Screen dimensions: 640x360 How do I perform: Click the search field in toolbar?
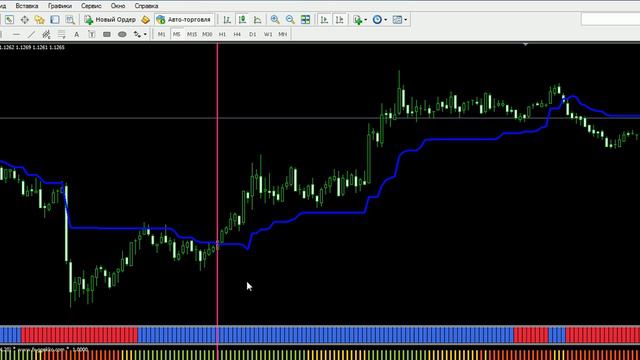pos(611,19)
